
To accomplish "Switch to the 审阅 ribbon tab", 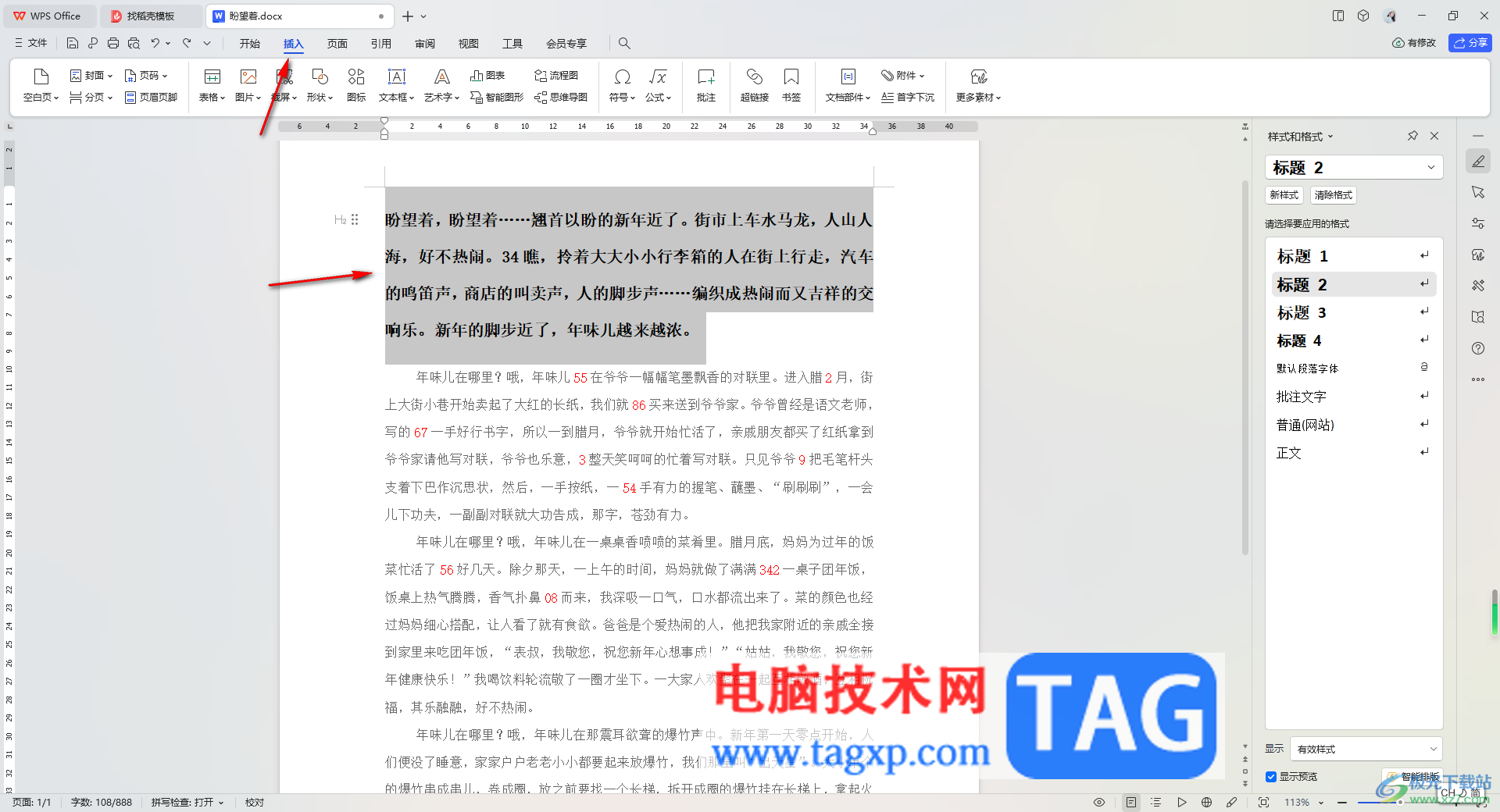I will pos(425,44).
